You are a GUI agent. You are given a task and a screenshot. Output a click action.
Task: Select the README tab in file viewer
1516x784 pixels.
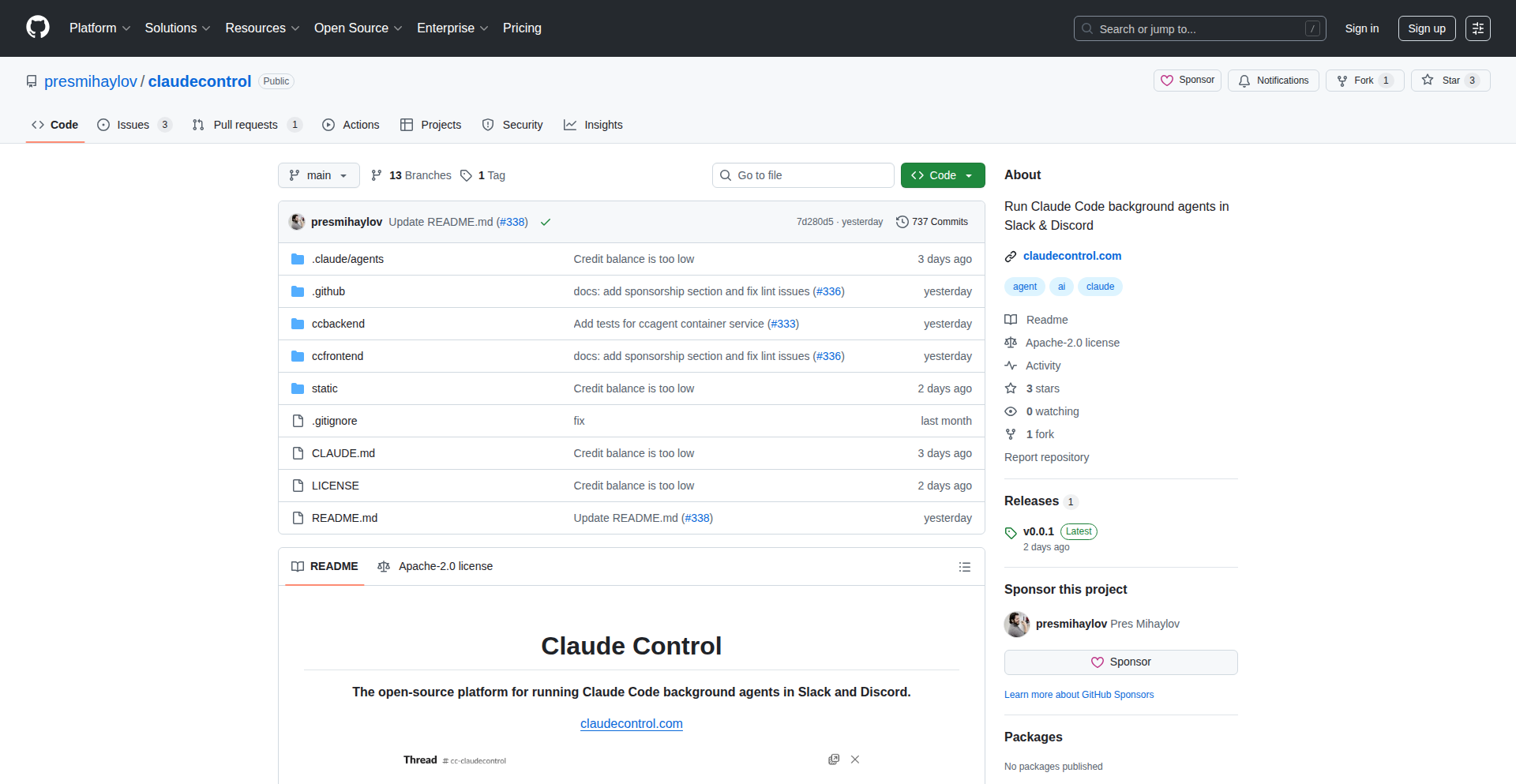(x=325, y=567)
